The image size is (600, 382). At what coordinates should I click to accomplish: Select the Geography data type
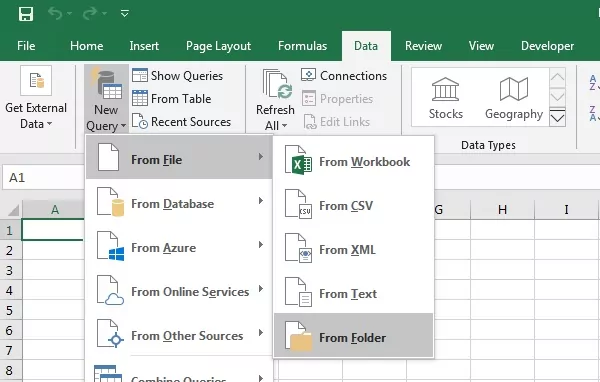click(514, 98)
